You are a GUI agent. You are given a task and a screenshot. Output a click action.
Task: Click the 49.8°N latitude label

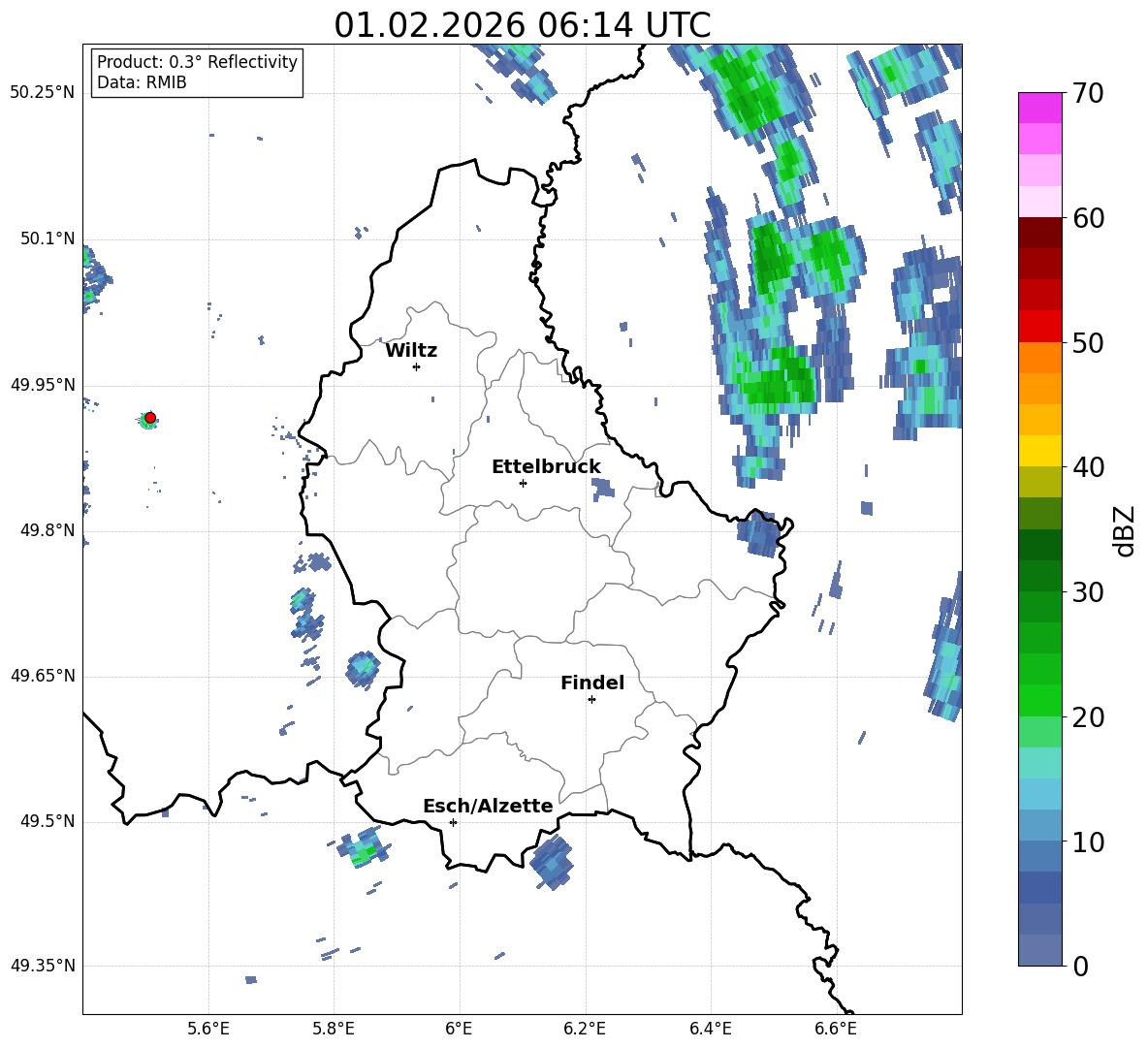click(x=48, y=530)
